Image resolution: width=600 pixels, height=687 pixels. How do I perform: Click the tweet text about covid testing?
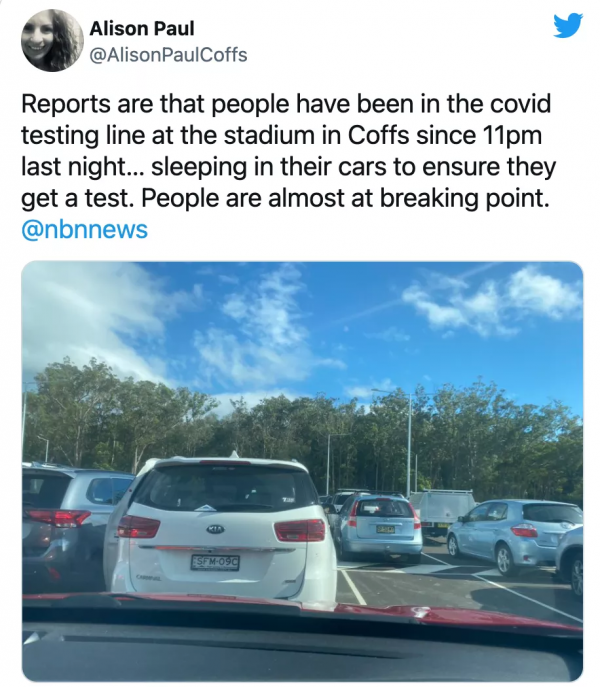pyautogui.click(x=288, y=152)
